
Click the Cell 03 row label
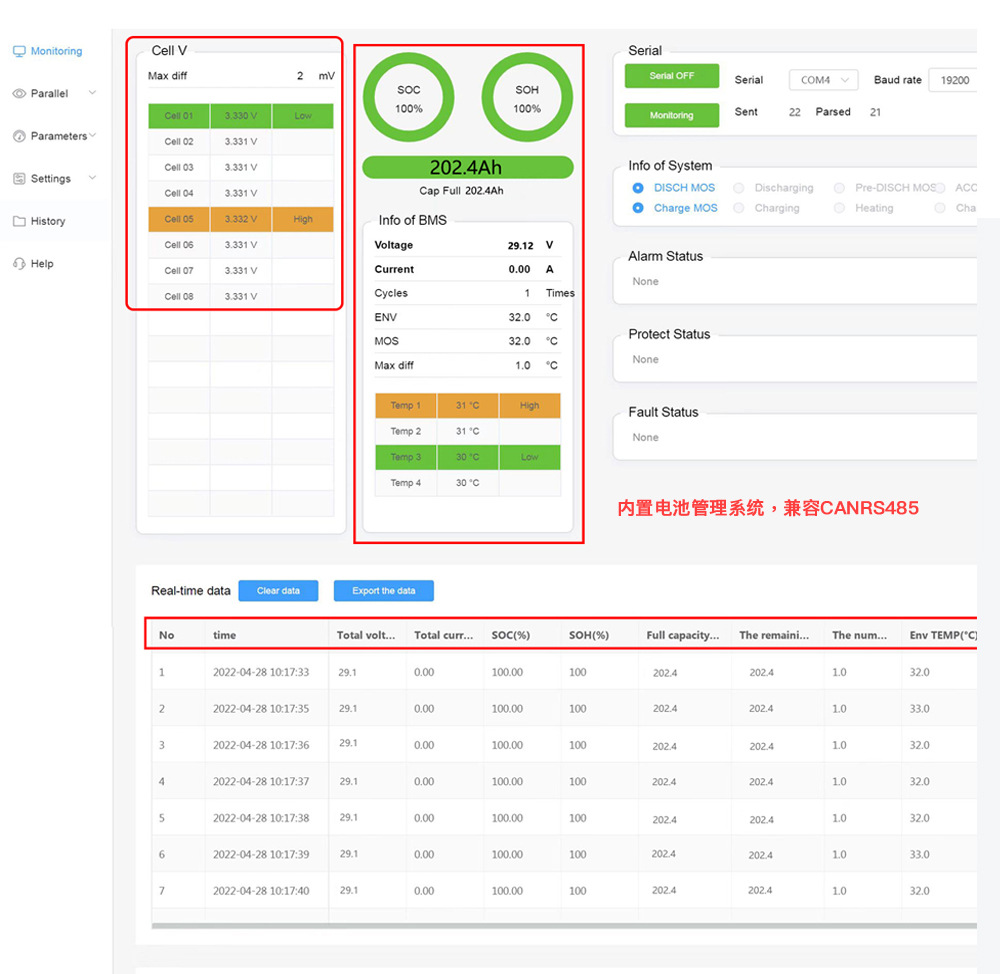[x=179, y=168]
